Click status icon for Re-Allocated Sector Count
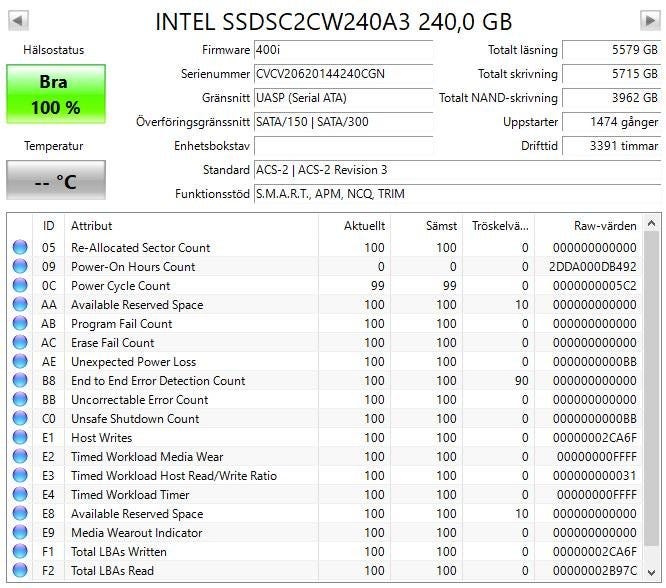666x588 pixels. pos(20,248)
